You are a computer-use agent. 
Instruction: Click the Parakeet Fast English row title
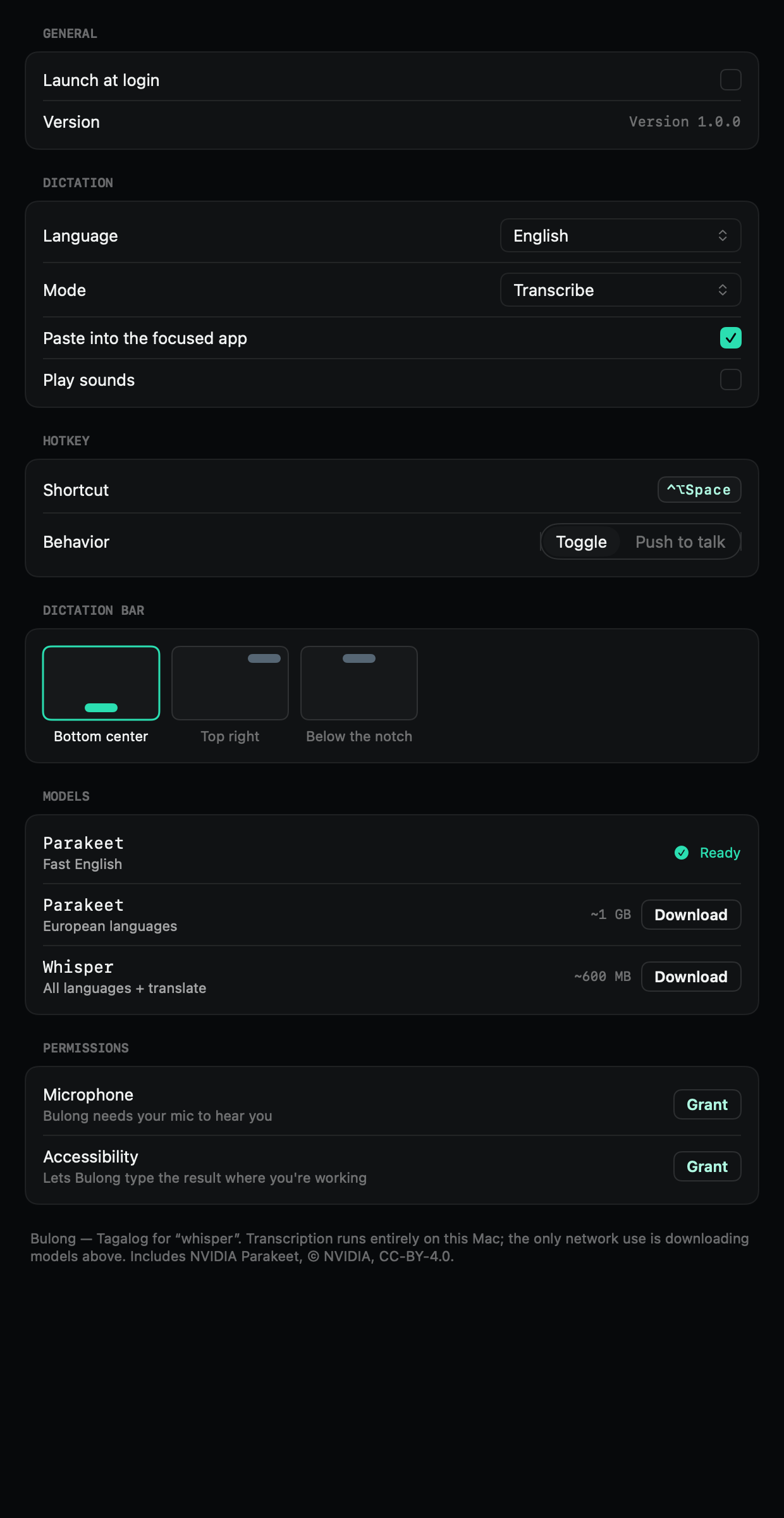click(x=83, y=843)
